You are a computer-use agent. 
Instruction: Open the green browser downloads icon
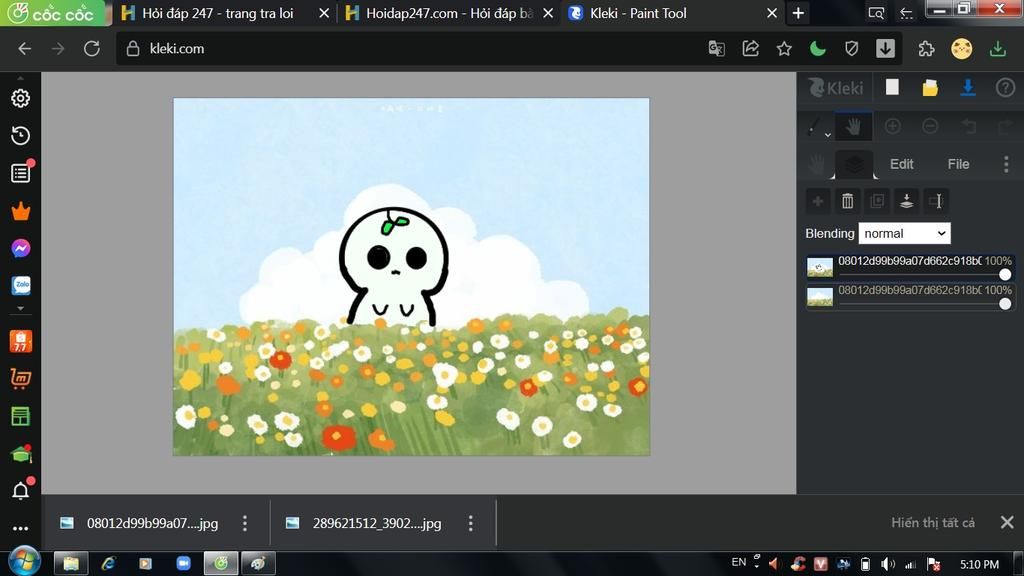coord(997,48)
